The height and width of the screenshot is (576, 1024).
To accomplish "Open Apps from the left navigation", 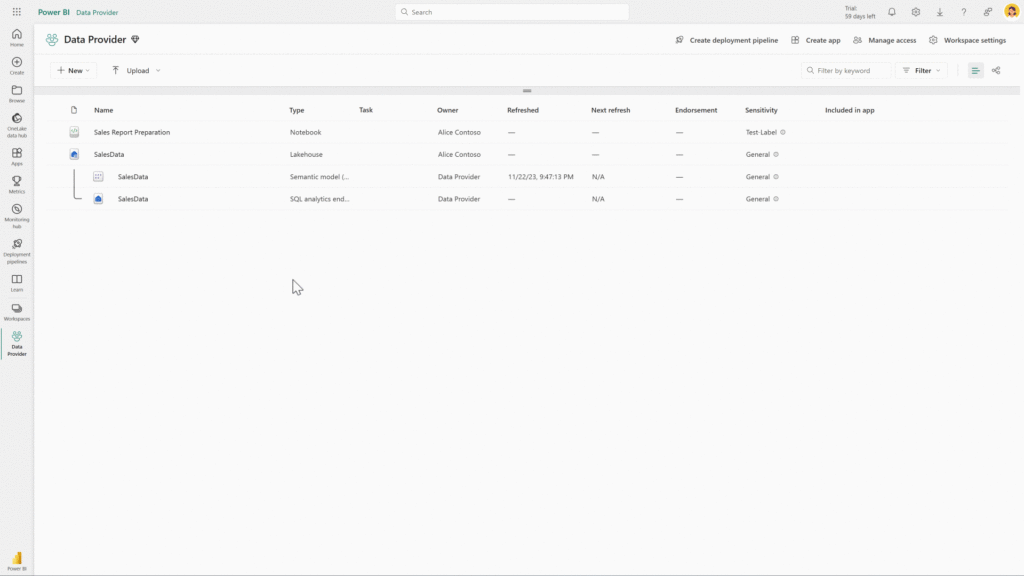I will click(x=16, y=155).
